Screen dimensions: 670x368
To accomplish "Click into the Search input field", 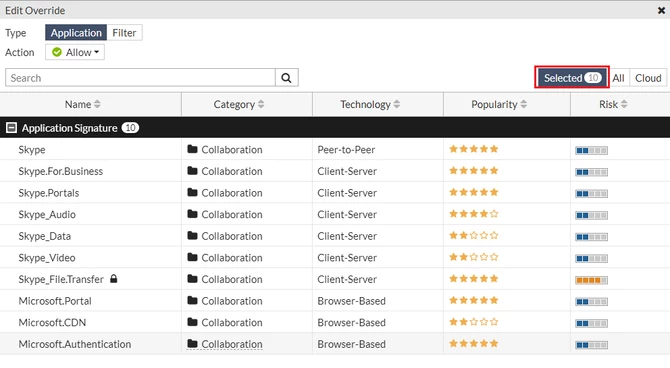I will pos(141,78).
